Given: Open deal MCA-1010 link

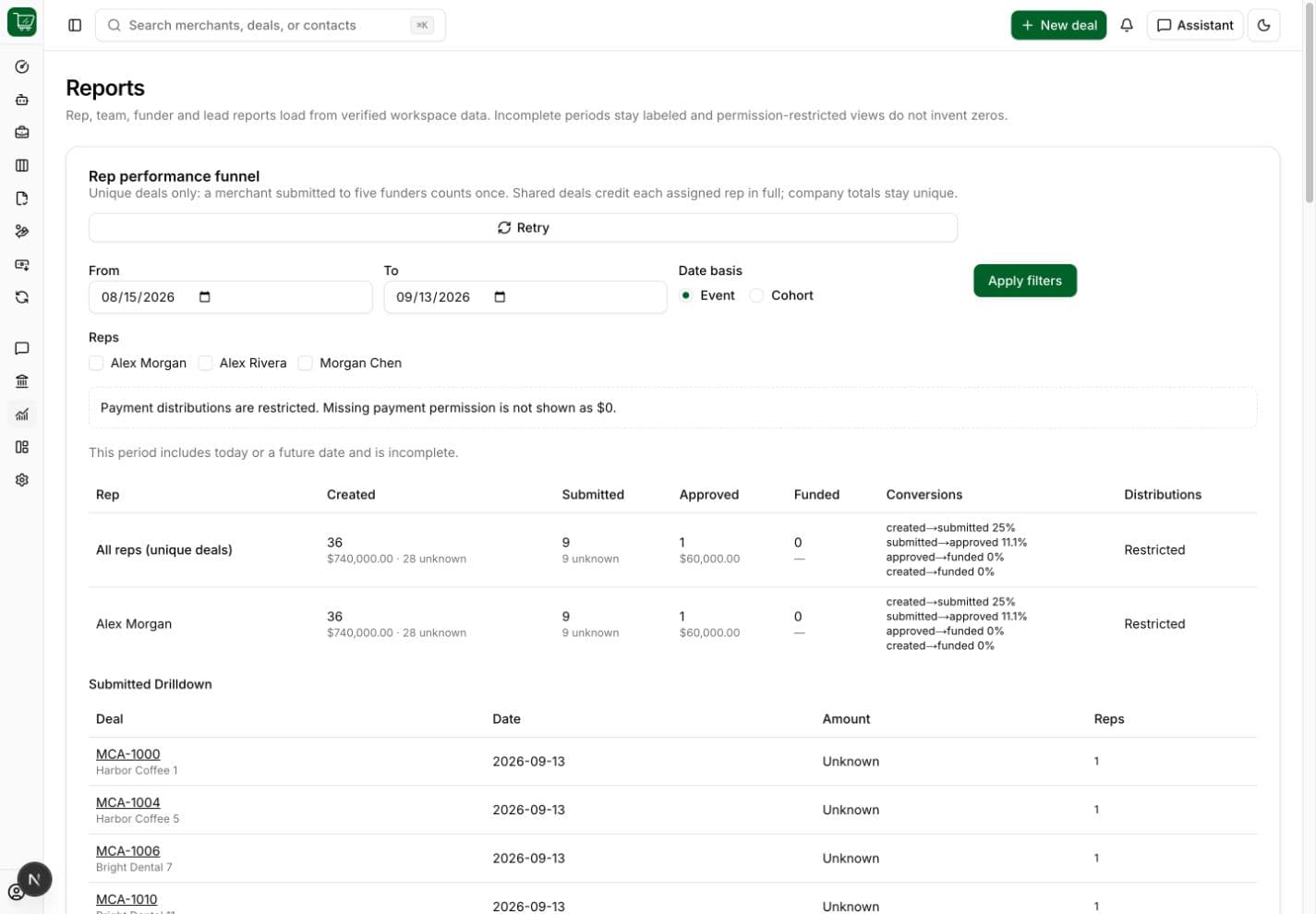Looking at the screenshot, I should coord(127,899).
